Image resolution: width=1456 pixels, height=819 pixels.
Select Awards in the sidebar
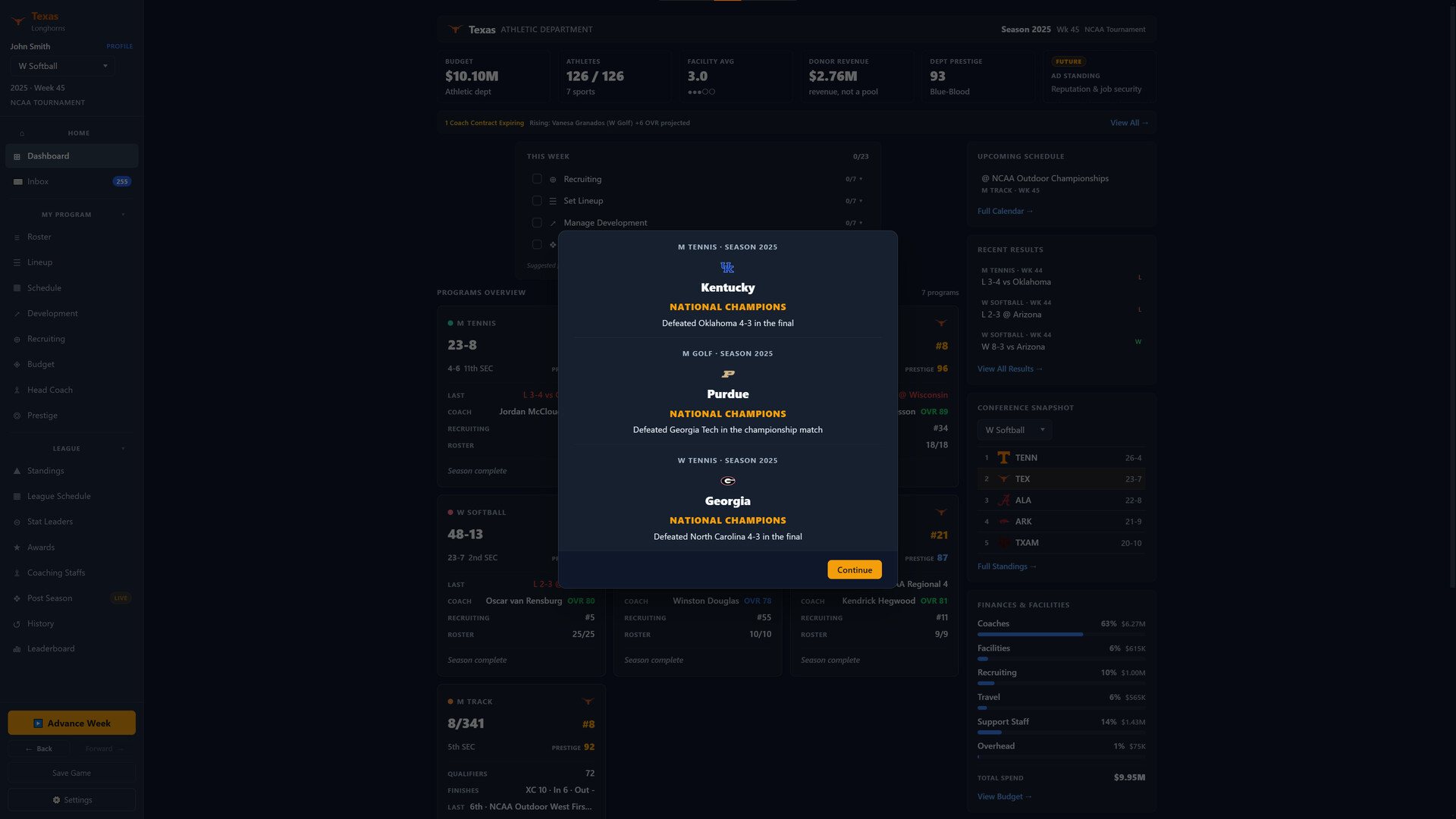tap(71, 548)
